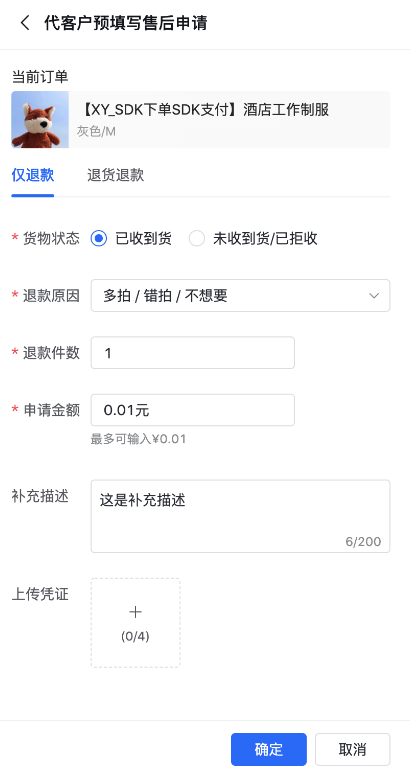
Task: Select the 未收到货/已拒收 radio option
Action: tap(197, 239)
